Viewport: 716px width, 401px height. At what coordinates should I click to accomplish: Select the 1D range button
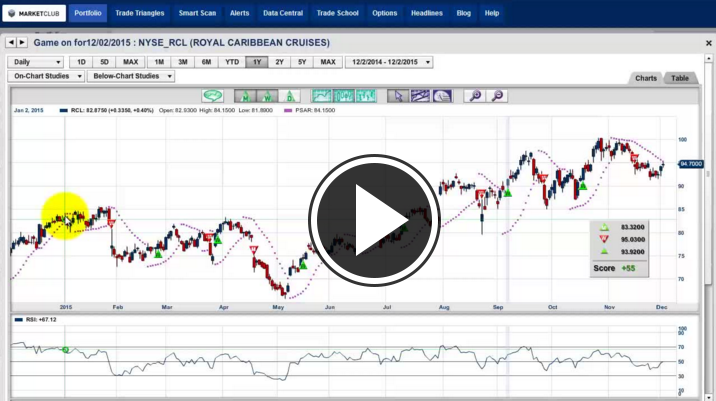[81, 62]
